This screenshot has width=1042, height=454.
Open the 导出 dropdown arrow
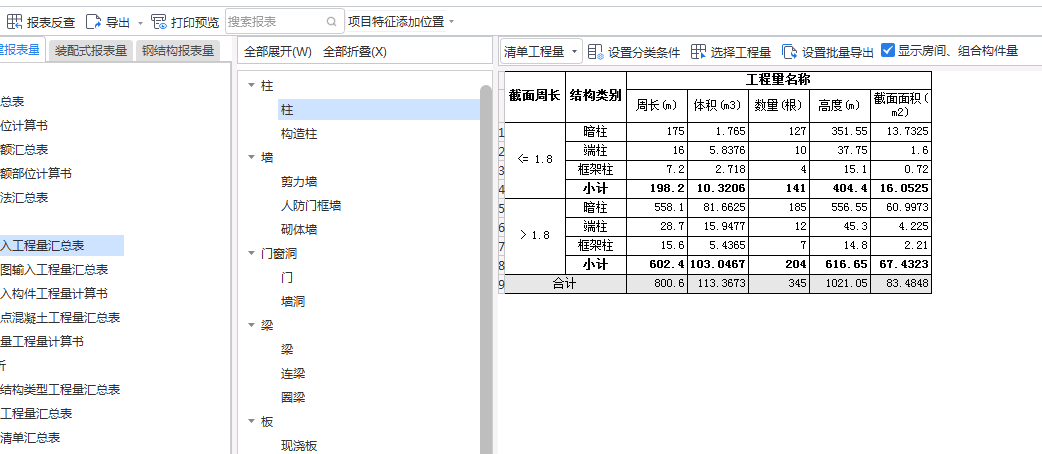140,23
